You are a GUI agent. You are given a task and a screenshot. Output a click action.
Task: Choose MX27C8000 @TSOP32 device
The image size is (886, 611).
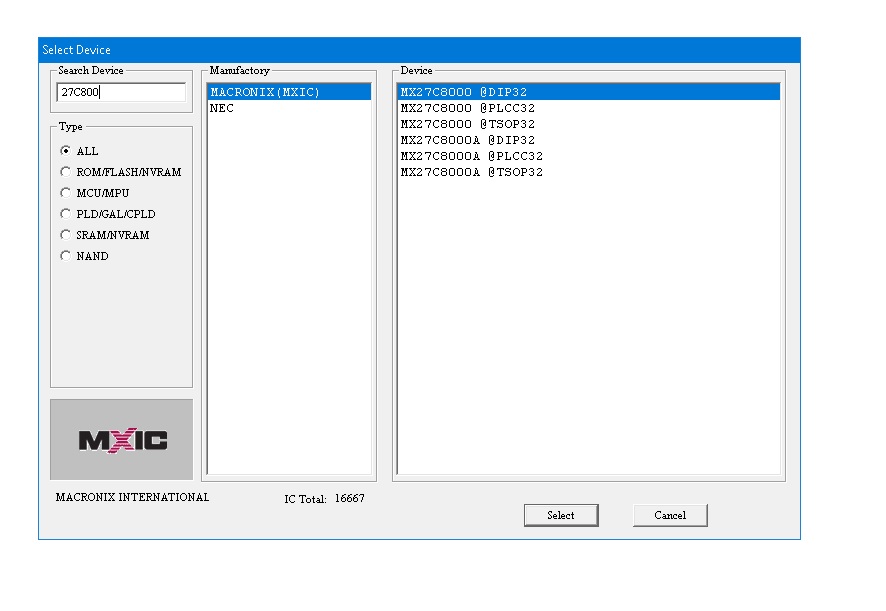click(x=589, y=124)
